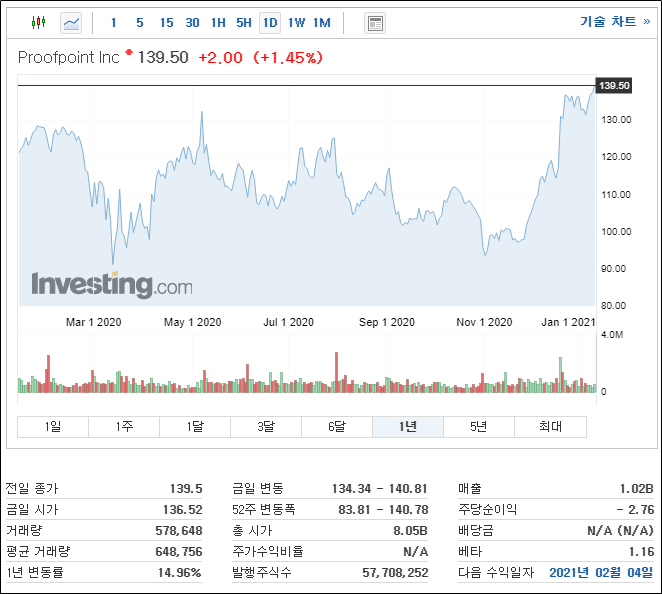662x594 pixels.
Task: Click the 거래량 value 578,648
Action: tap(179, 531)
